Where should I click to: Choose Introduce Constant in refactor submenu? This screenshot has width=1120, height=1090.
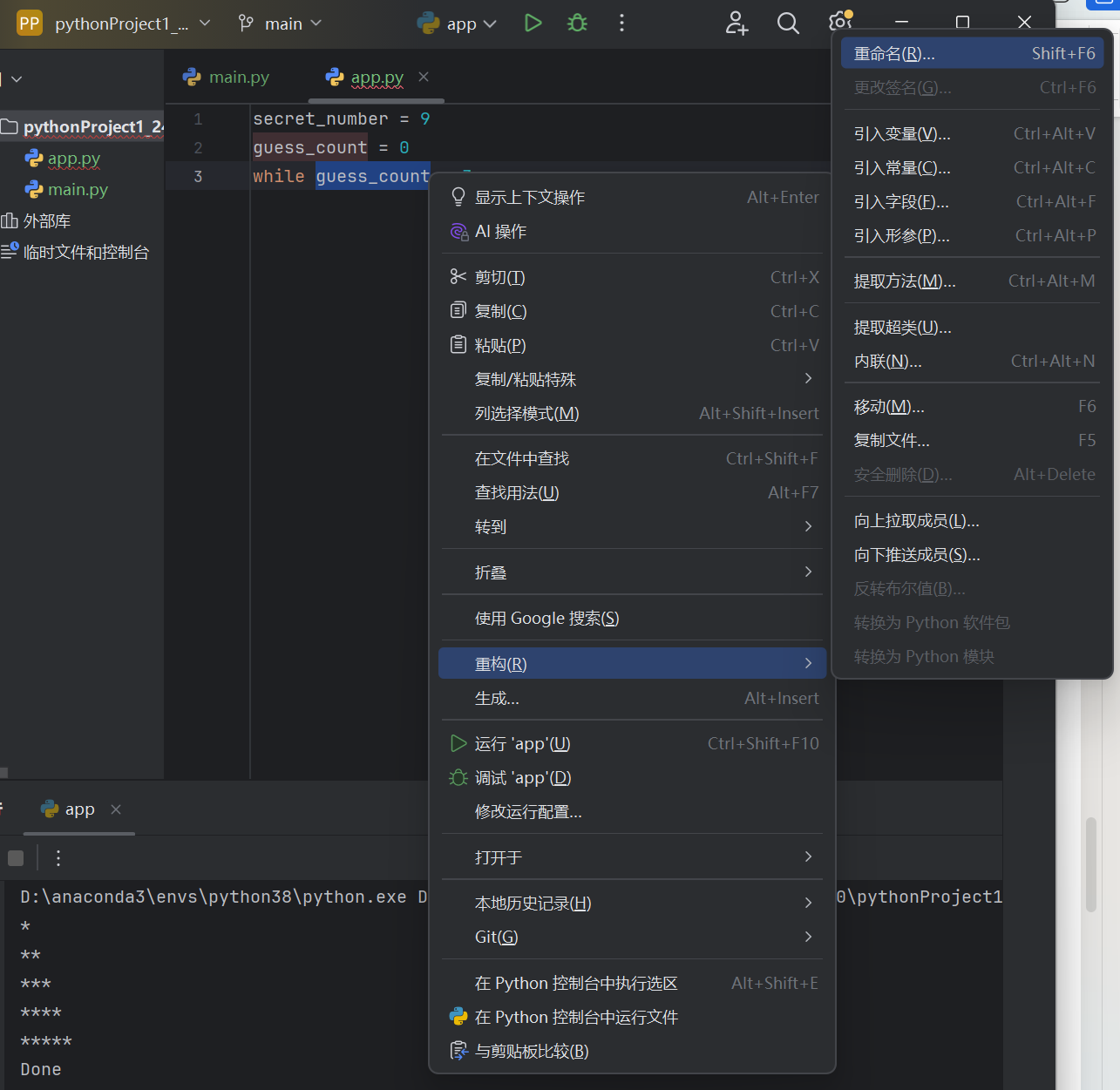(x=974, y=167)
